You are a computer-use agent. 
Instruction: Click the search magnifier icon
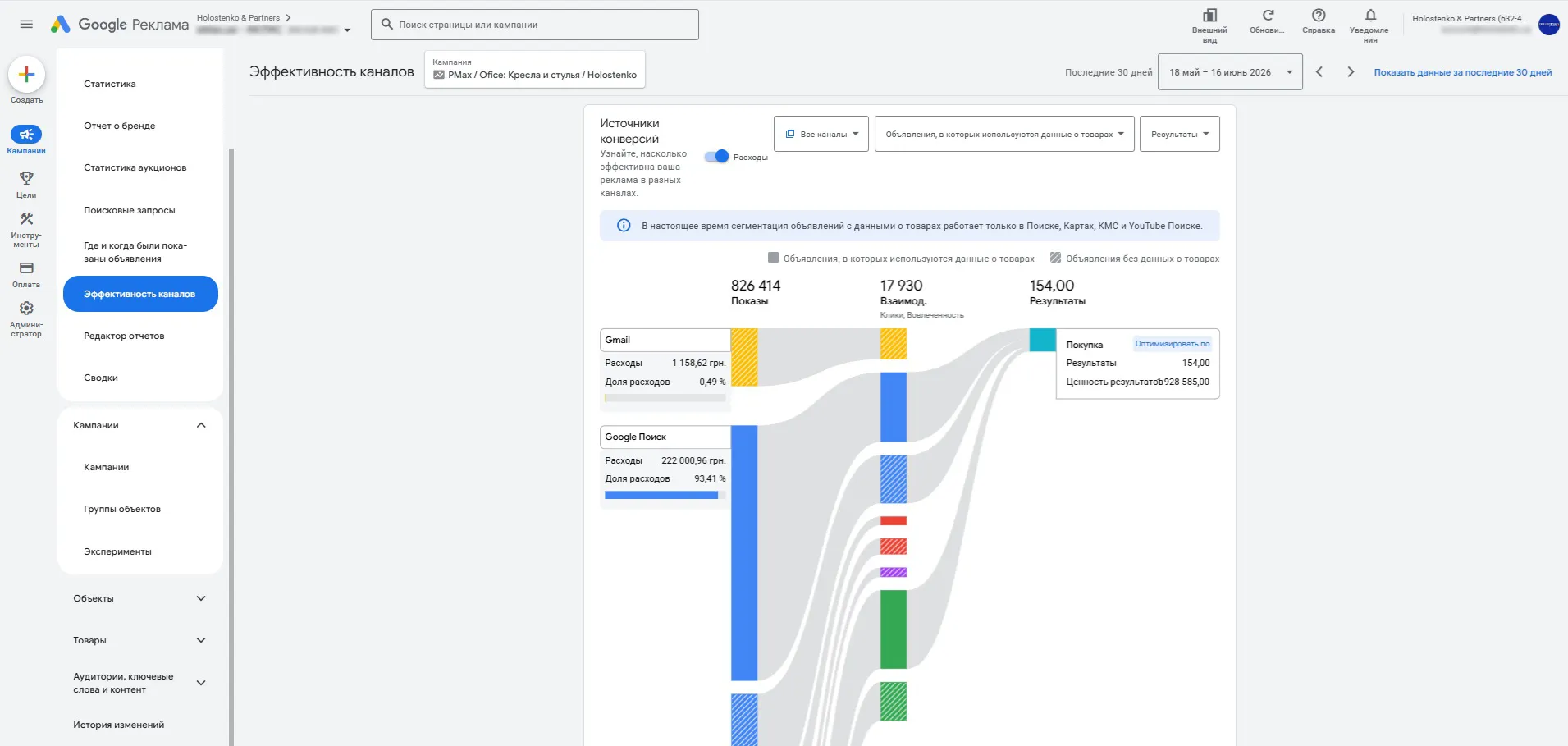[387, 25]
